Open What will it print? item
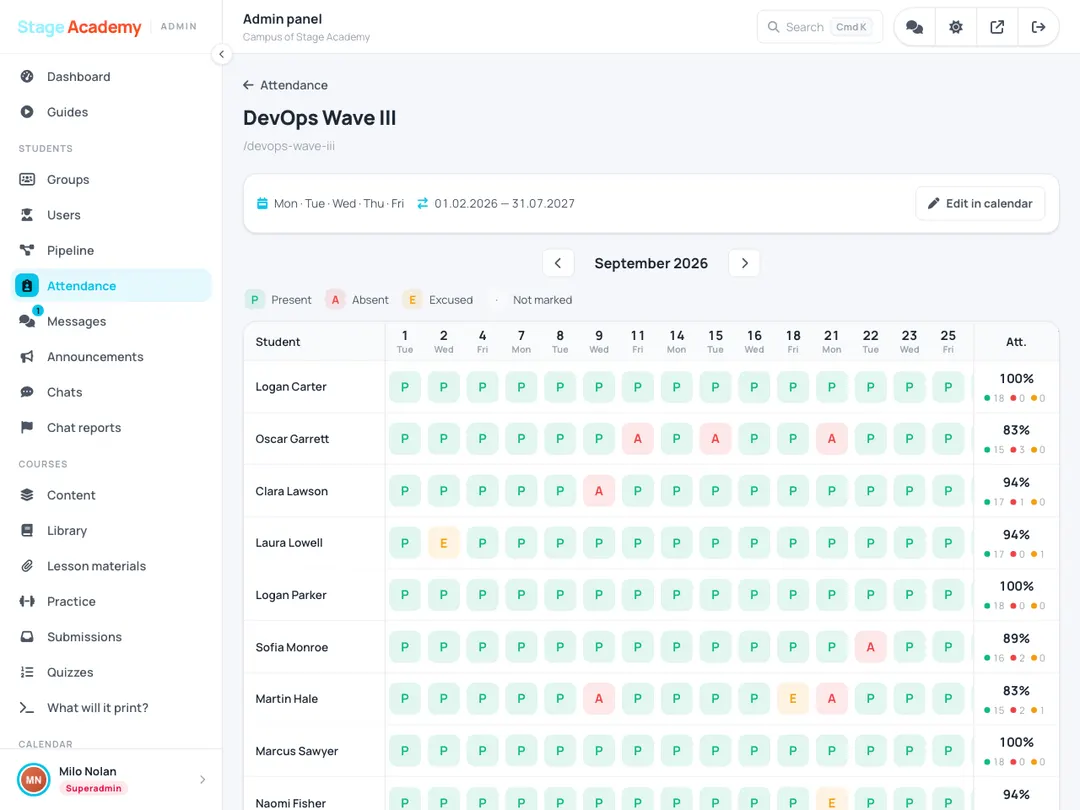1080x810 pixels. (112, 708)
